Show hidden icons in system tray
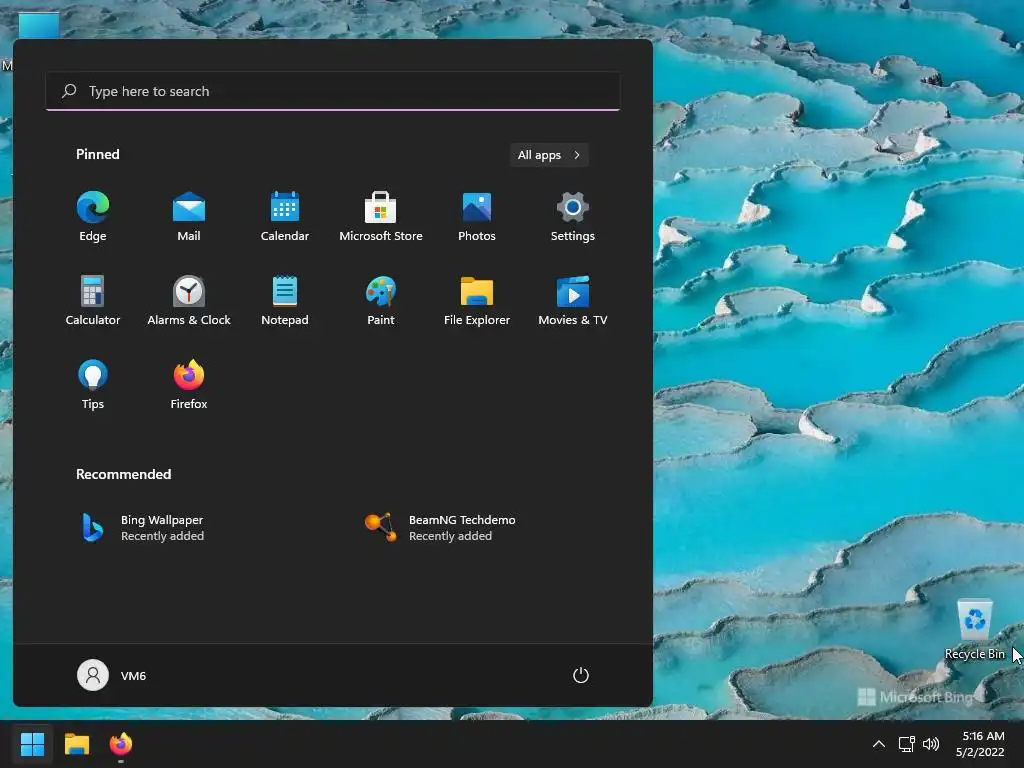Image resolution: width=1024 pixels, height=768 pixels. [879, 744]
